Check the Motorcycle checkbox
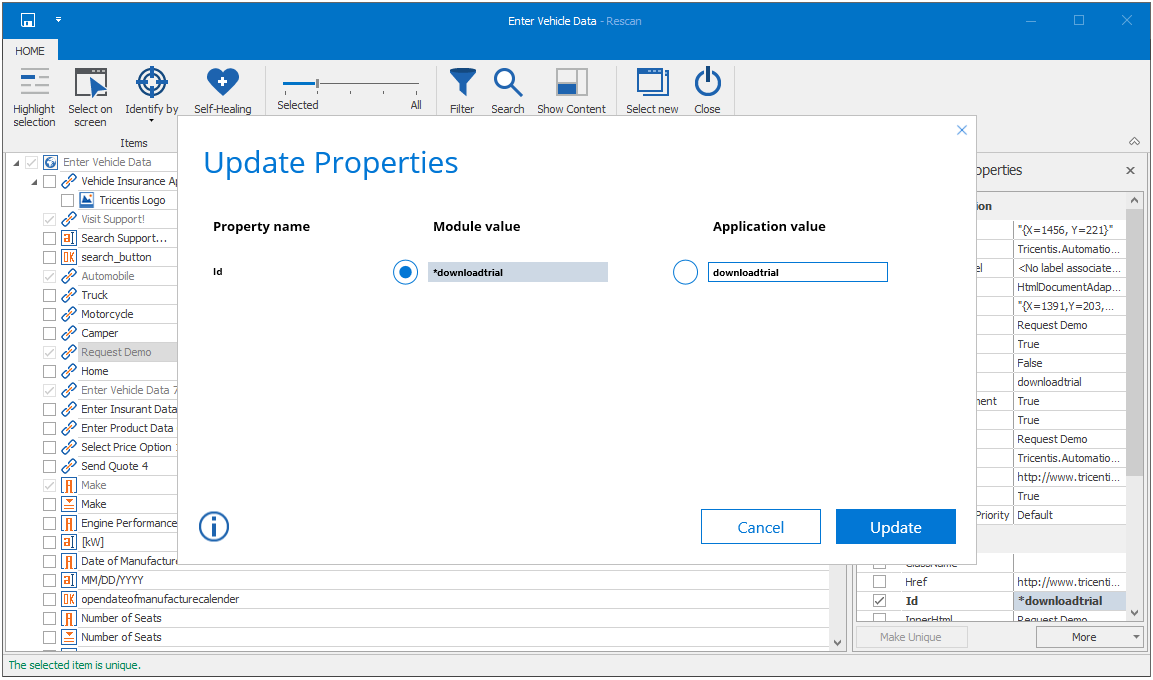Viewport: 1153px width, 680px height. coord(49,315)
